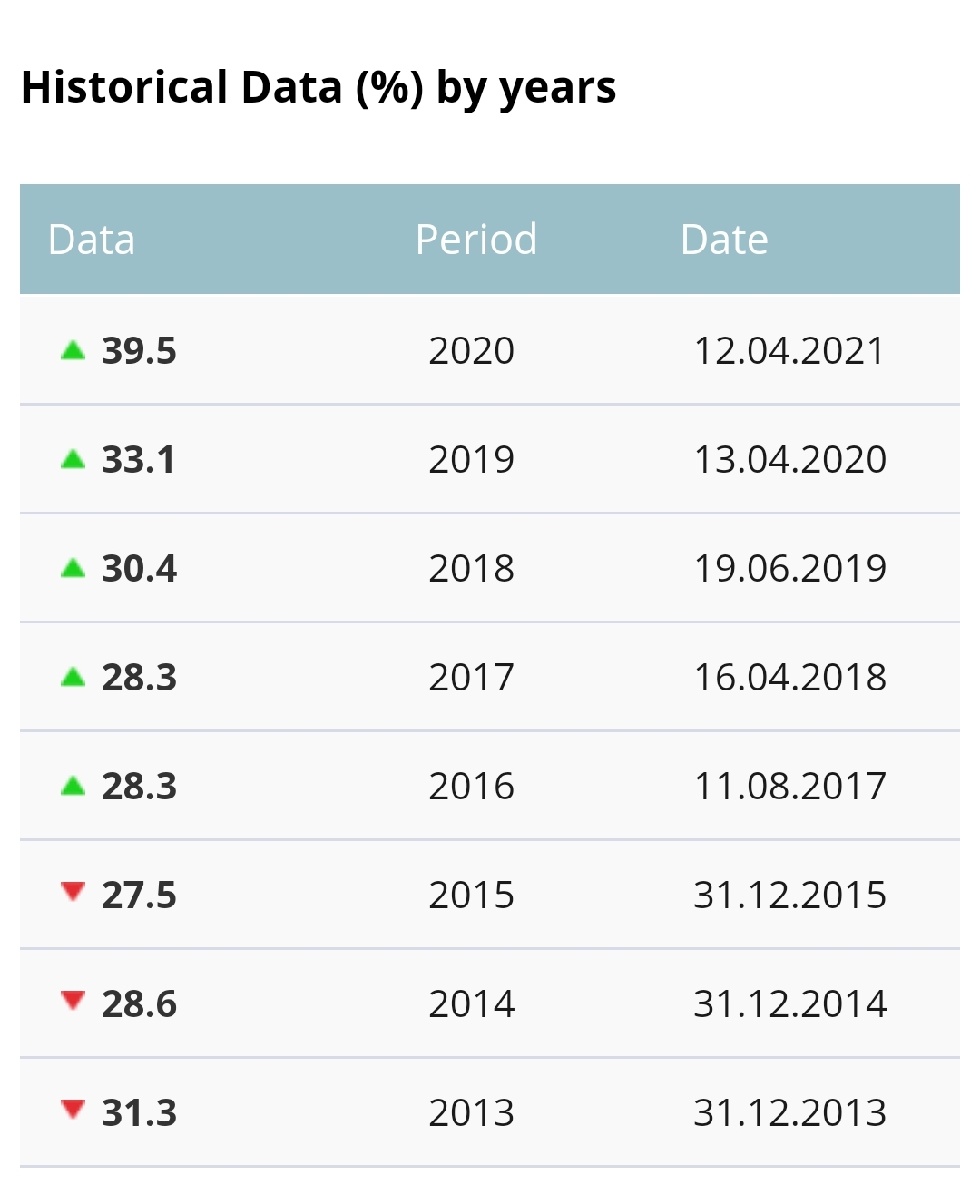
Task: Click the Historical Data (%) by years heading
Action: point(318,88)
